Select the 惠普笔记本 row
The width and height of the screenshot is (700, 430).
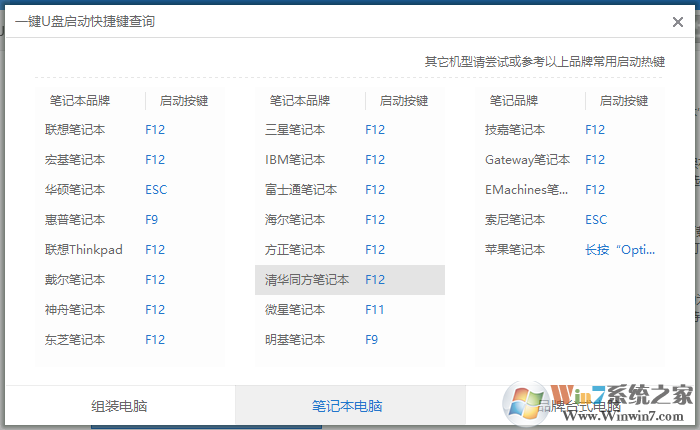pos(130,219)
